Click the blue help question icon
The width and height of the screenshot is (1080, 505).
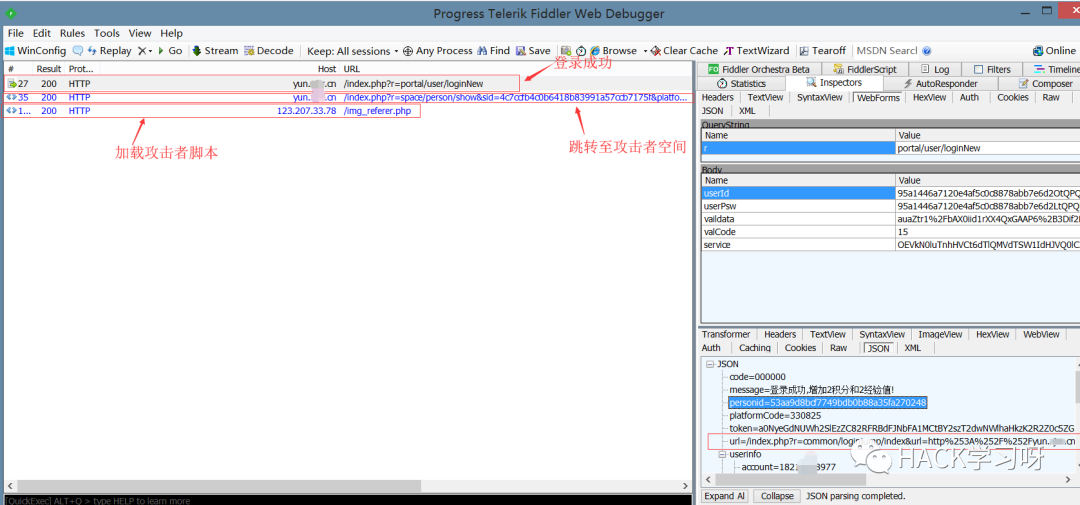tap(927, 51)
